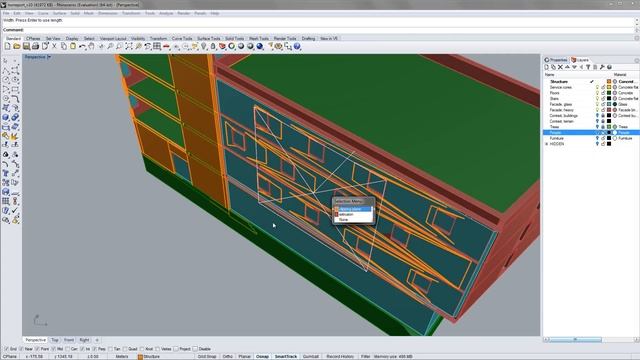Toggle Ortho in the status bar

click(x=228, y=357)
